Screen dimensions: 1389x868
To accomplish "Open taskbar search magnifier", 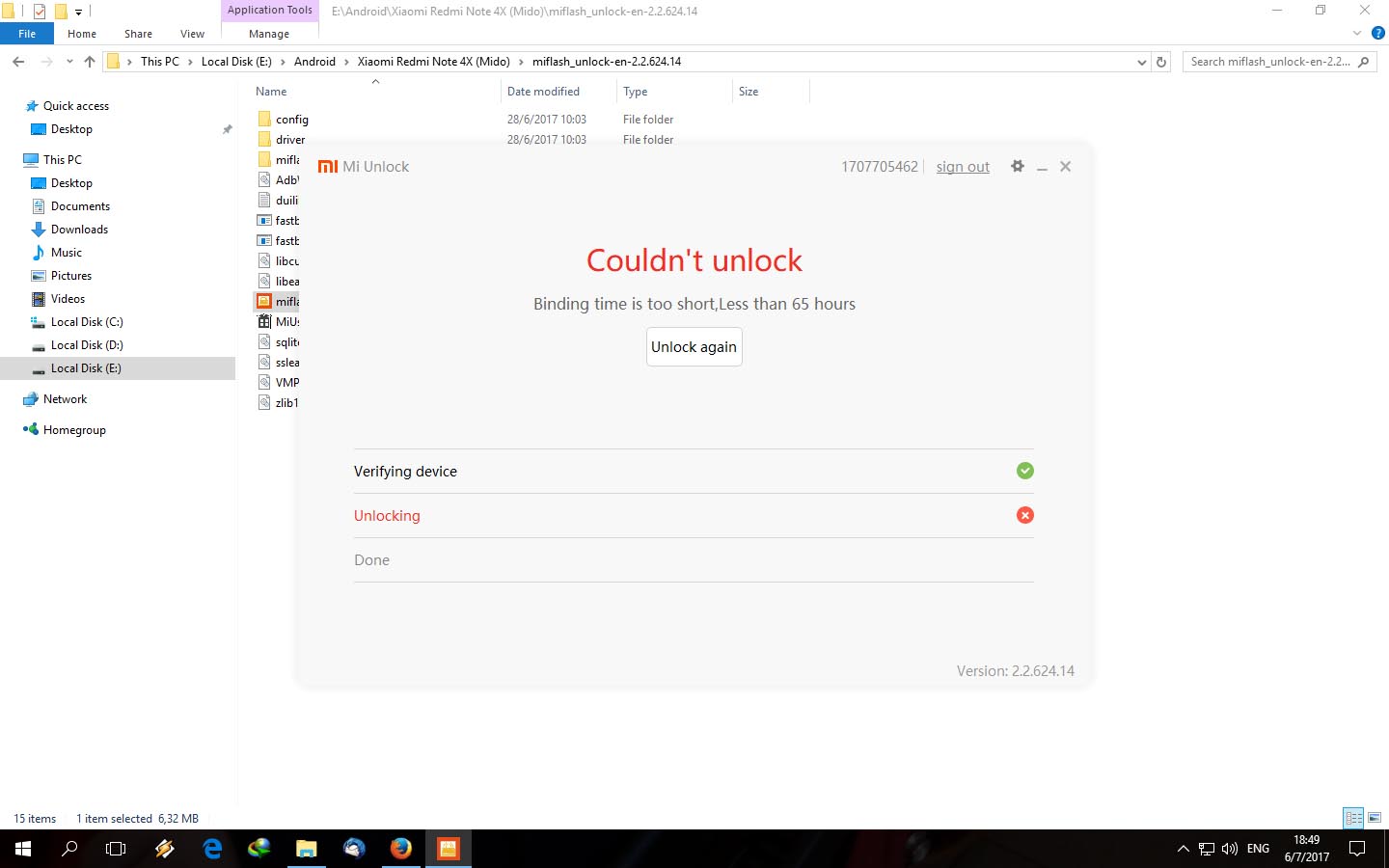I will click(x=69, y=849).
